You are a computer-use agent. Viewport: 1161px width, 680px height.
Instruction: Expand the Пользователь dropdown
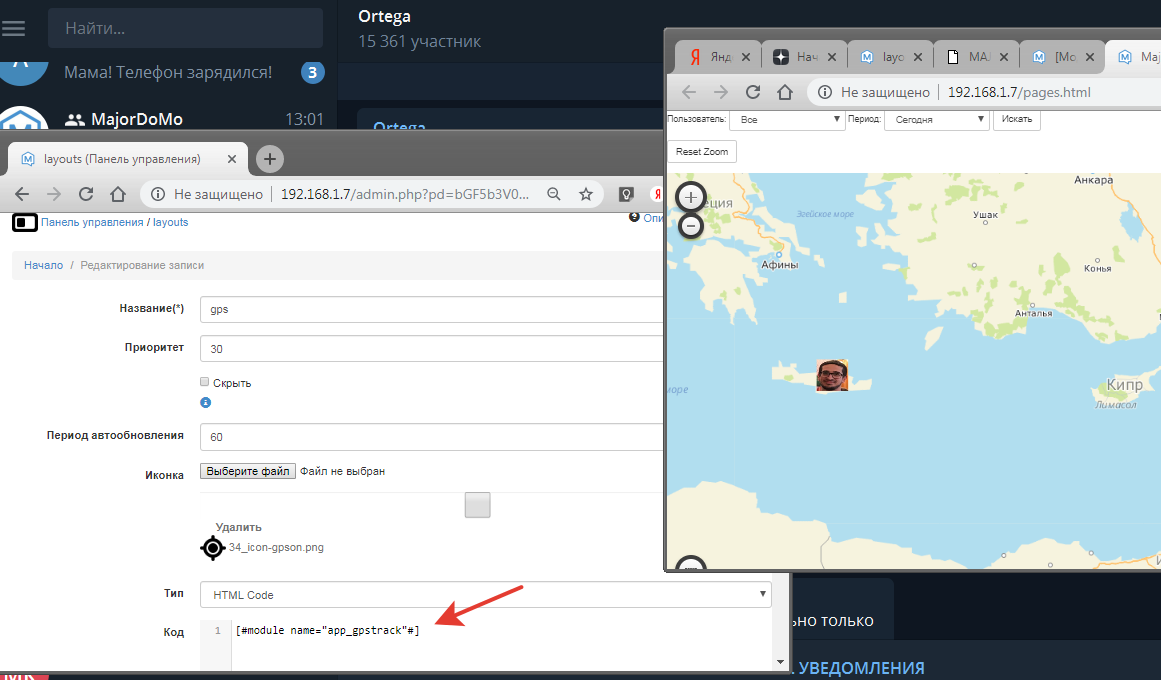click(x=788, y=119)
